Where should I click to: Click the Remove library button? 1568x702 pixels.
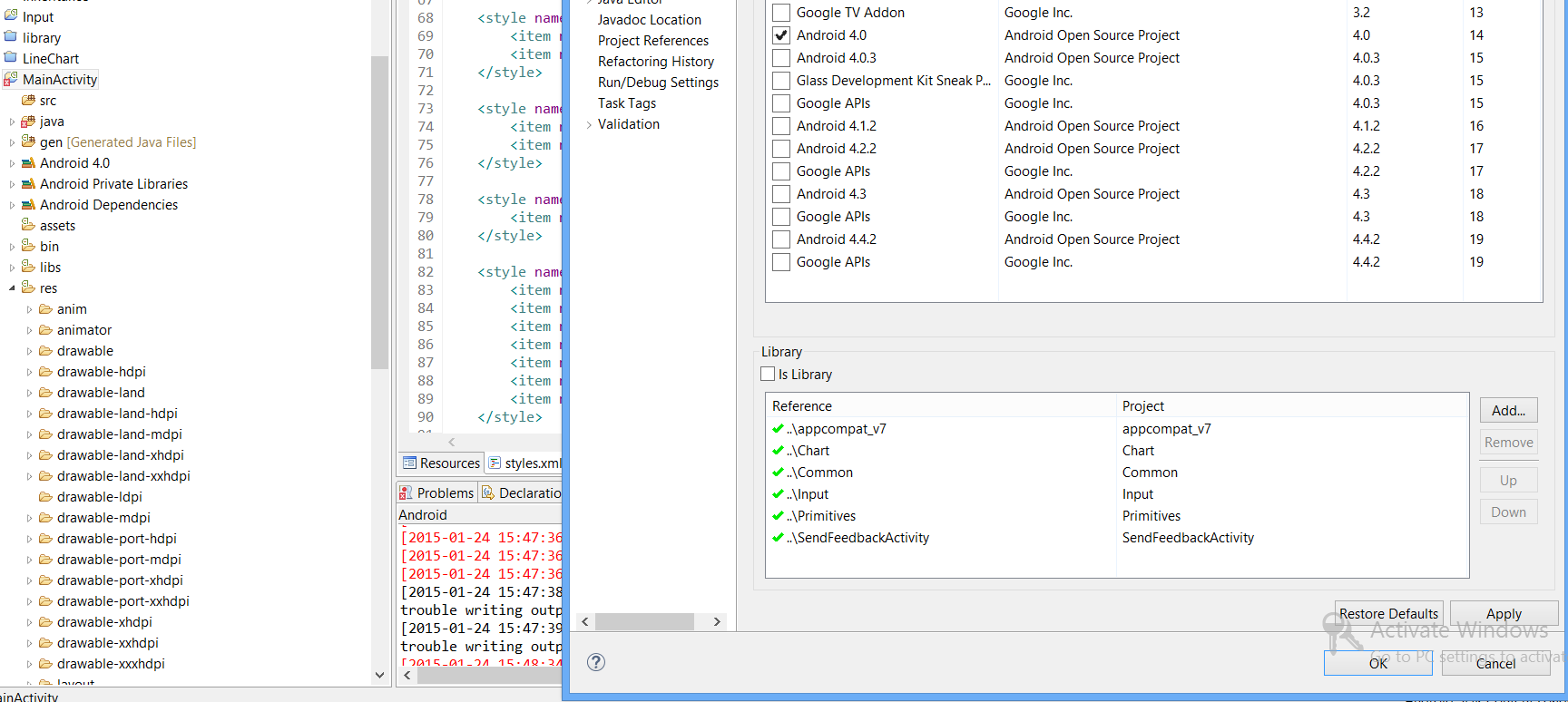coord(1508,443)
